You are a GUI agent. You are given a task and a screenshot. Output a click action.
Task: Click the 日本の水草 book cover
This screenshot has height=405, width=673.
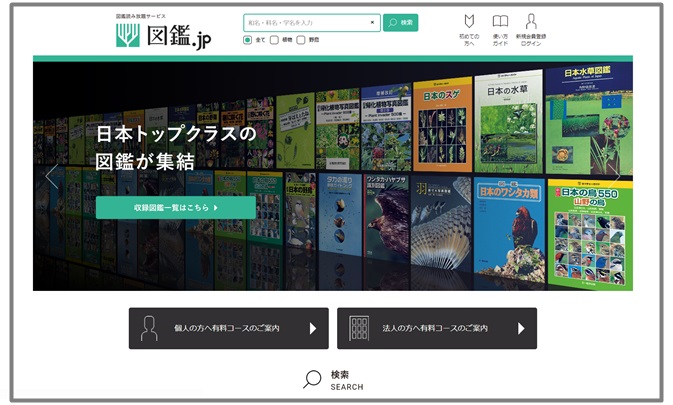point(508,121)
